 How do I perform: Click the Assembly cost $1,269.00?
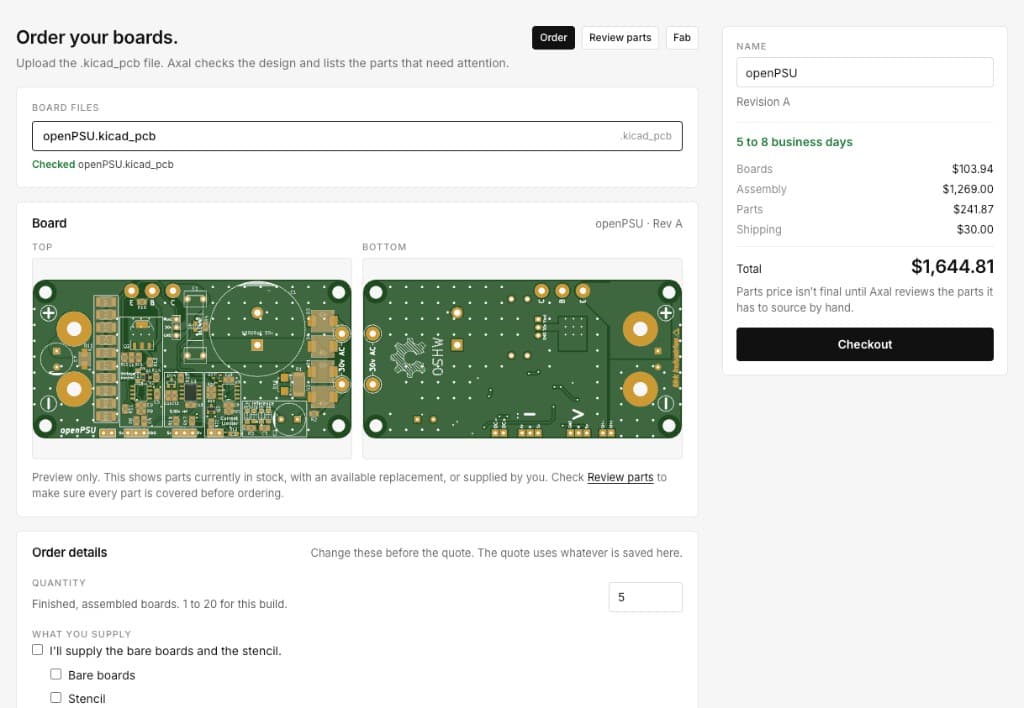tap(967, 189)
